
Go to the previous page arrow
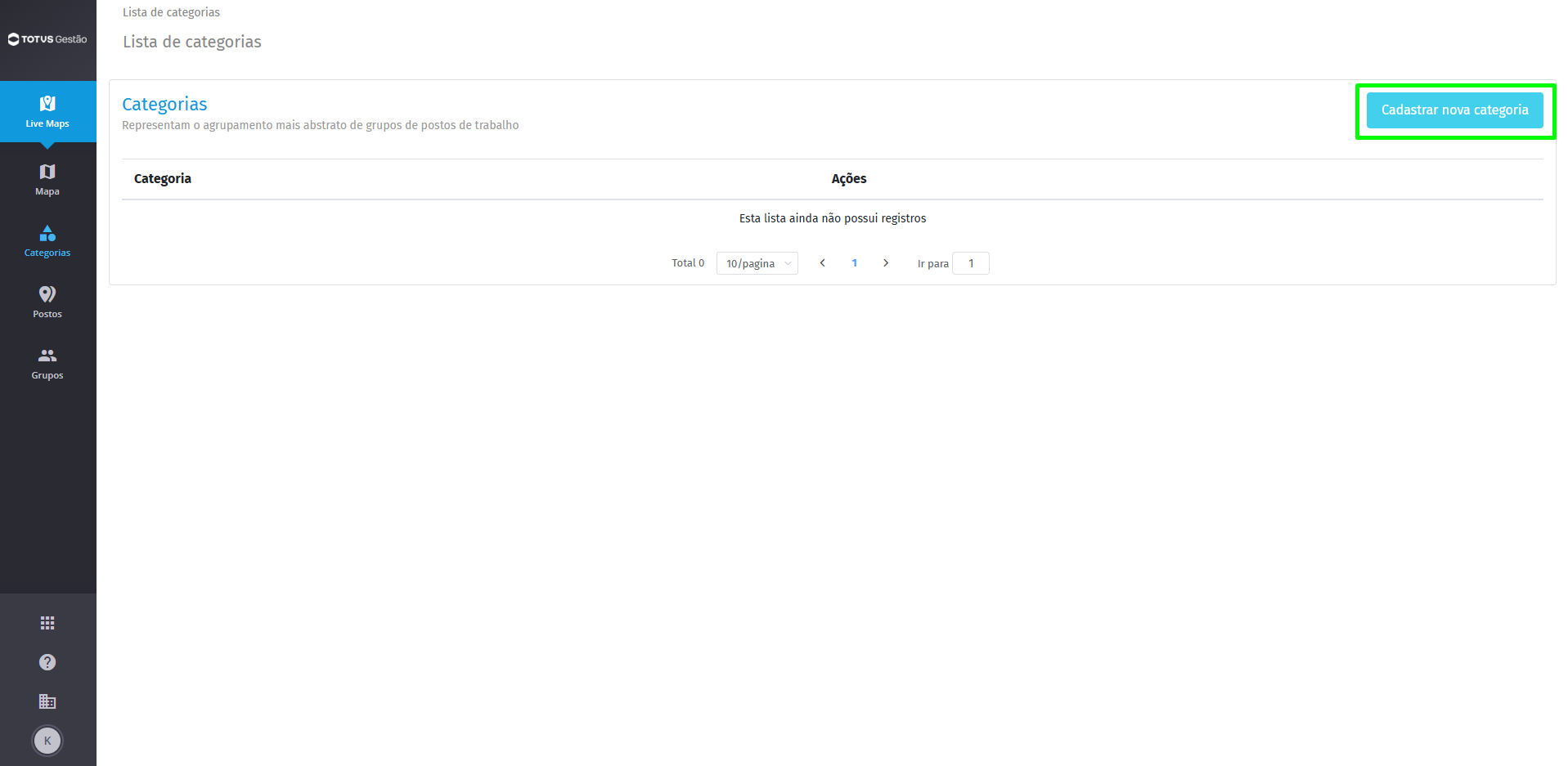pos(823,263)
